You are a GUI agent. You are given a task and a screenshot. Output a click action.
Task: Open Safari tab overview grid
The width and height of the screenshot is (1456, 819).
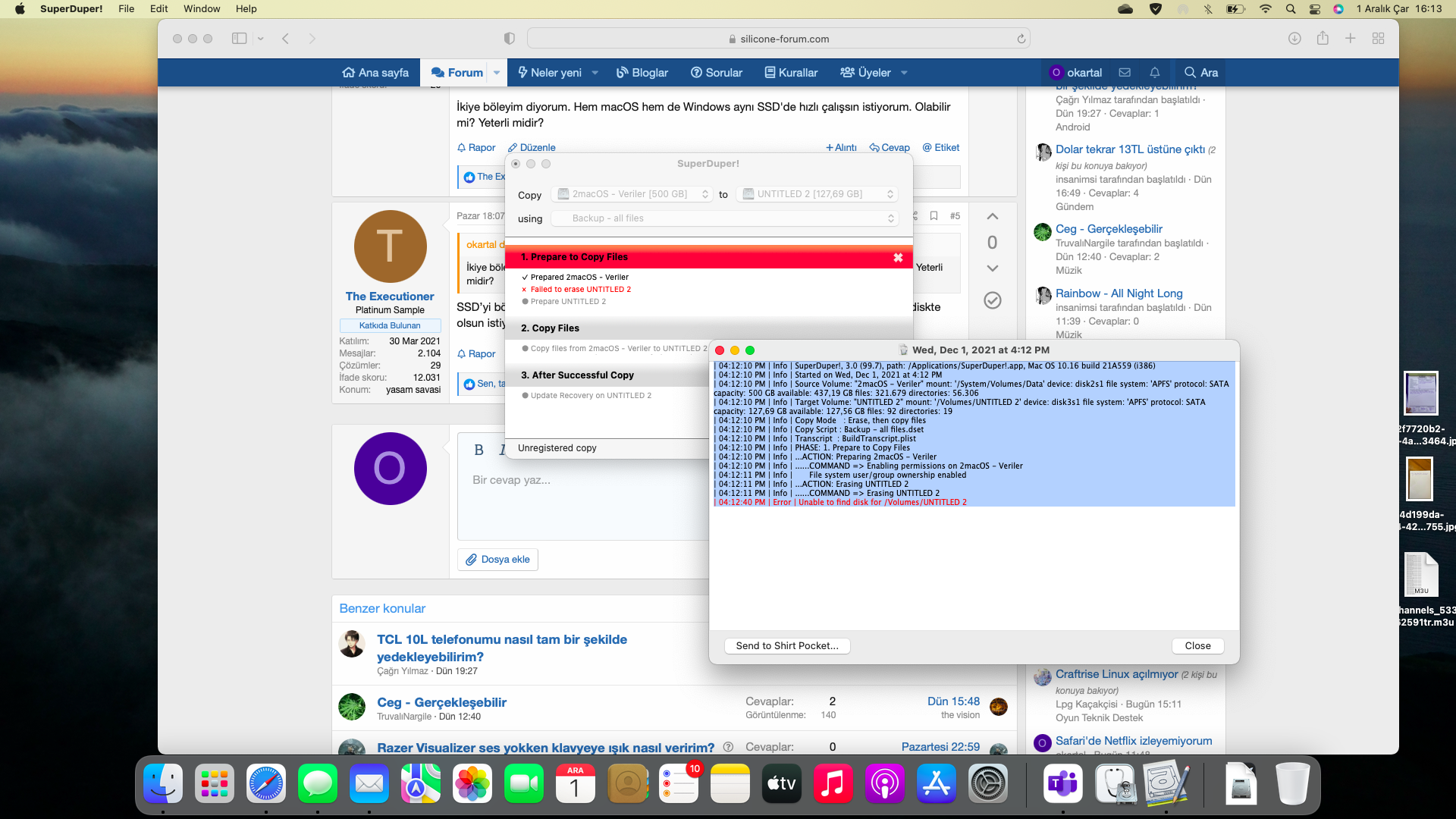(1378, 39)
